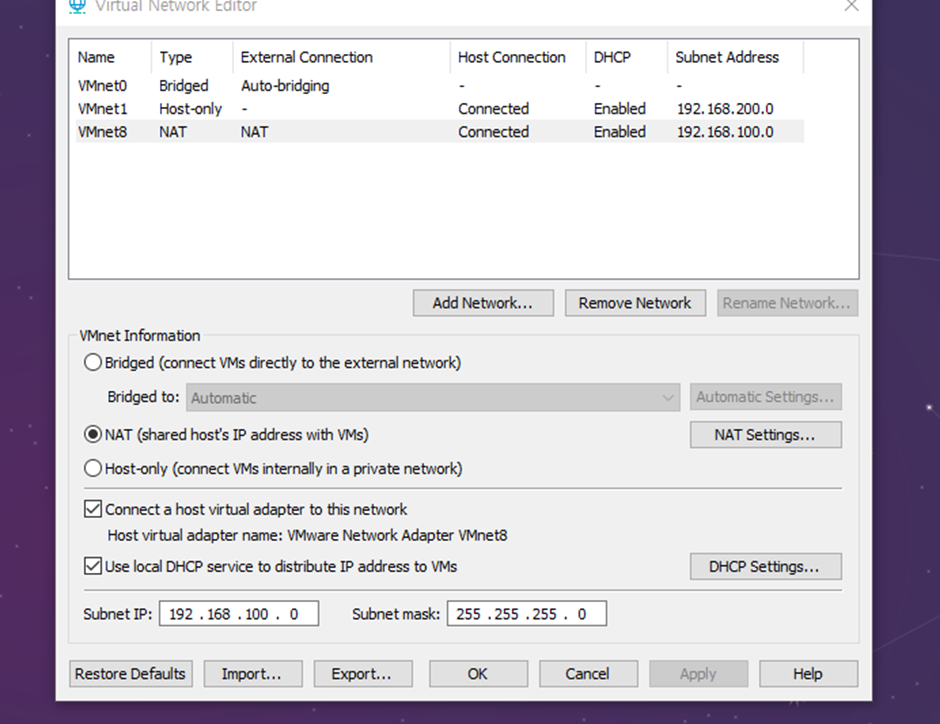Click the Auto-bridging cell

click(285, 86)
